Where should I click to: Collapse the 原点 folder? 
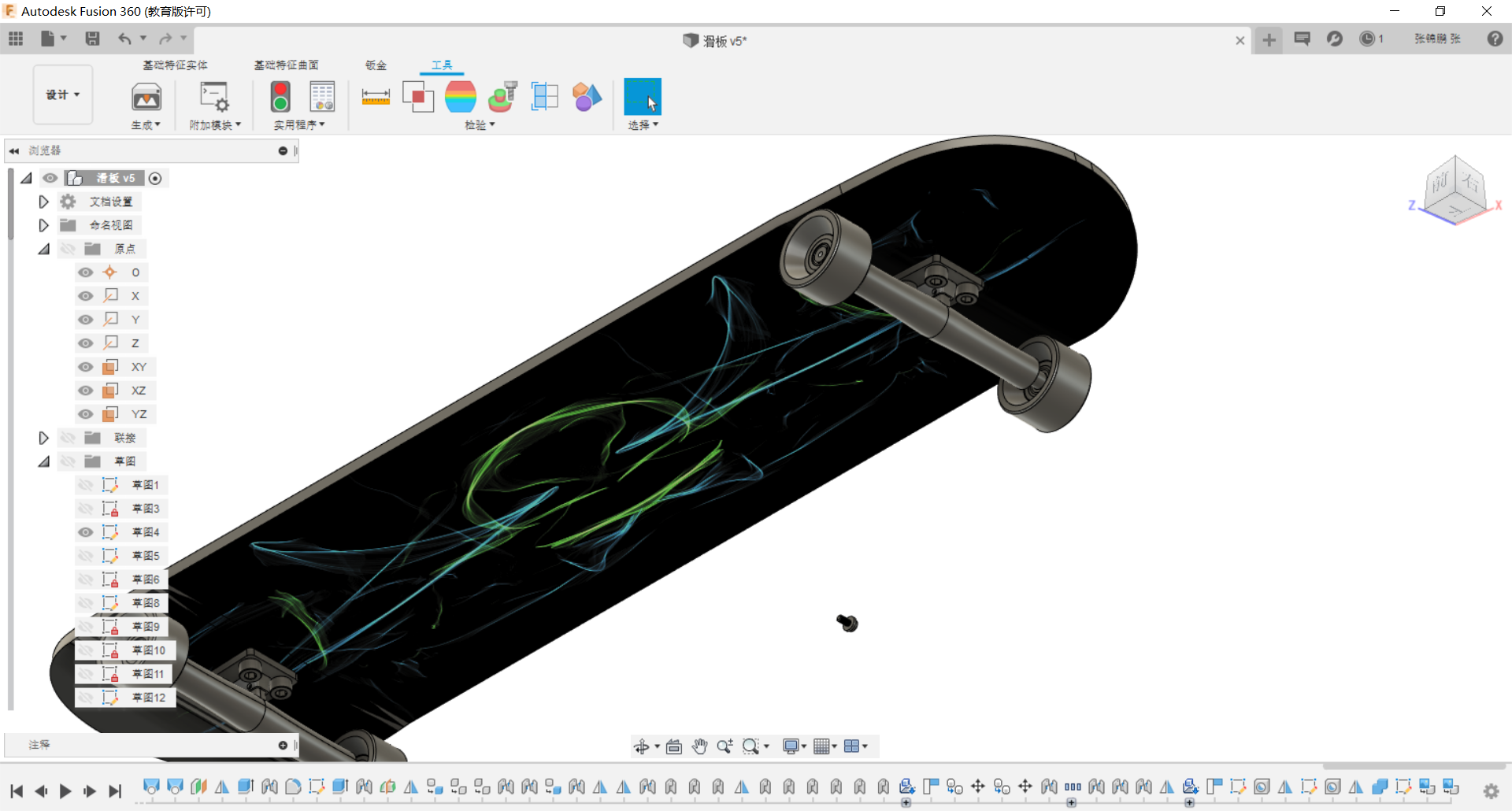(43, 249)
